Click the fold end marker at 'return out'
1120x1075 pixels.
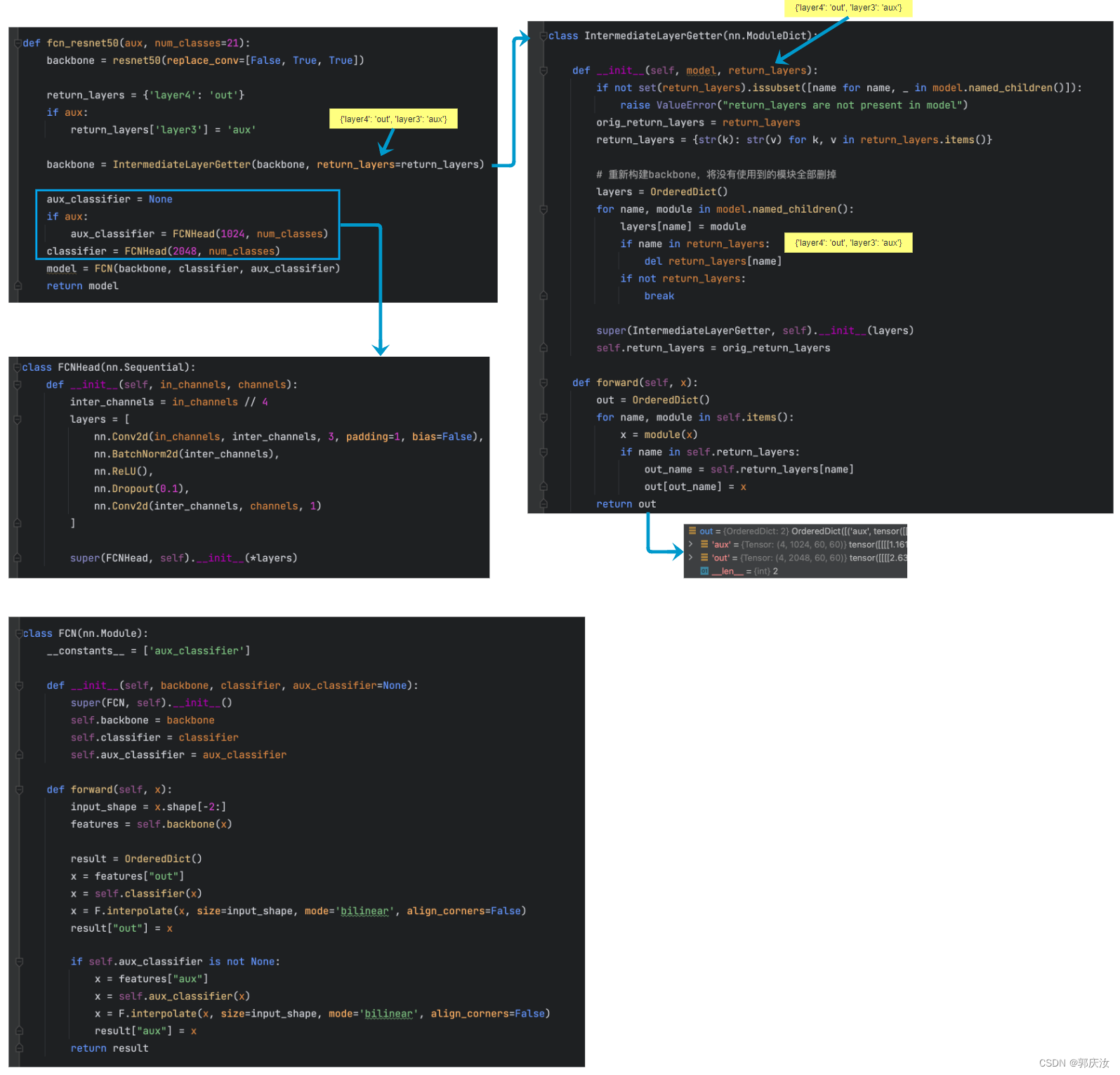tap(543, 504)
